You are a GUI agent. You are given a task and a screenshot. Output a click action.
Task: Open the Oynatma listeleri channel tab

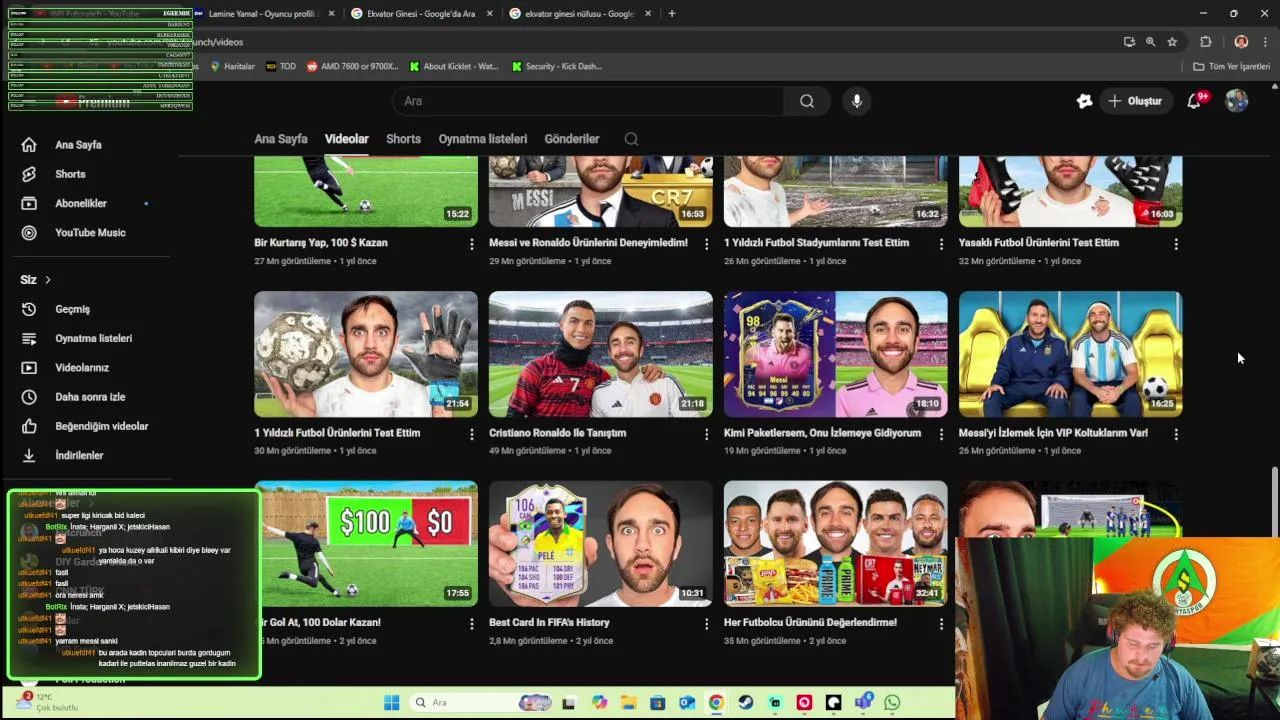pyautogui.click(x=482, y=139)
